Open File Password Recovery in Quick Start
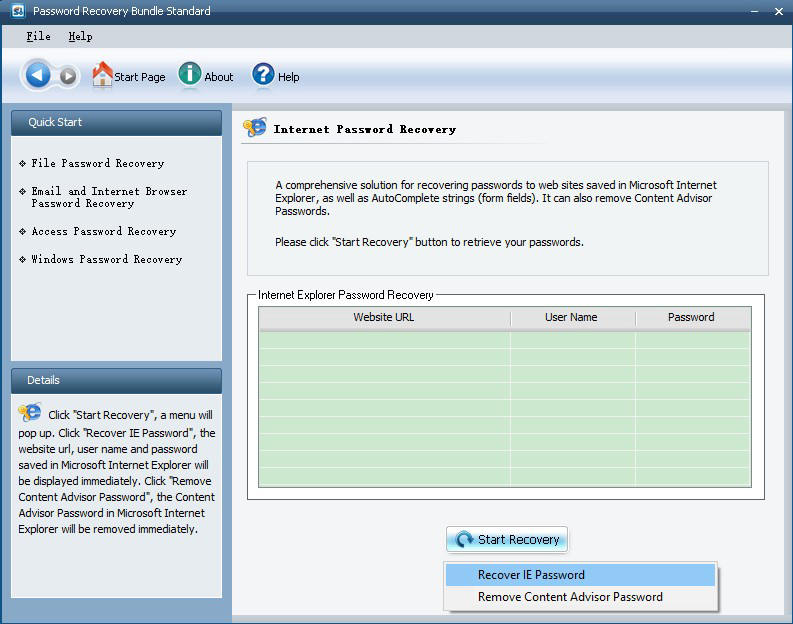 pyautogui.click(x=98, y=163)
